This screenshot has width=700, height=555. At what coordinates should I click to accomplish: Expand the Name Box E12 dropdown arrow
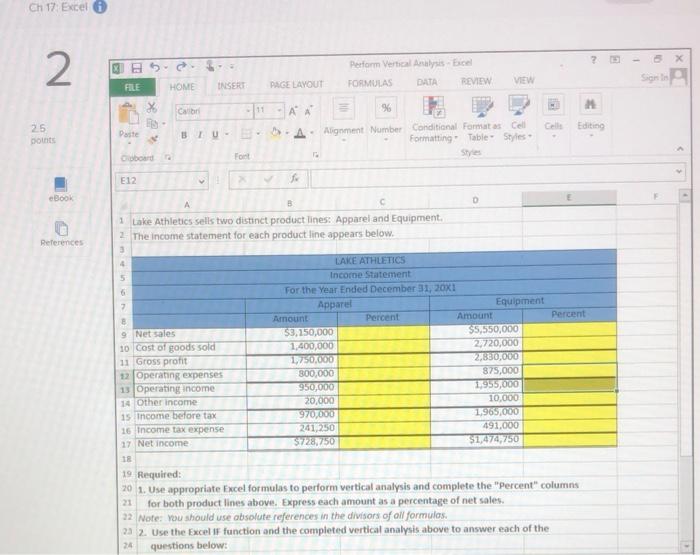[x=201, y=181]
